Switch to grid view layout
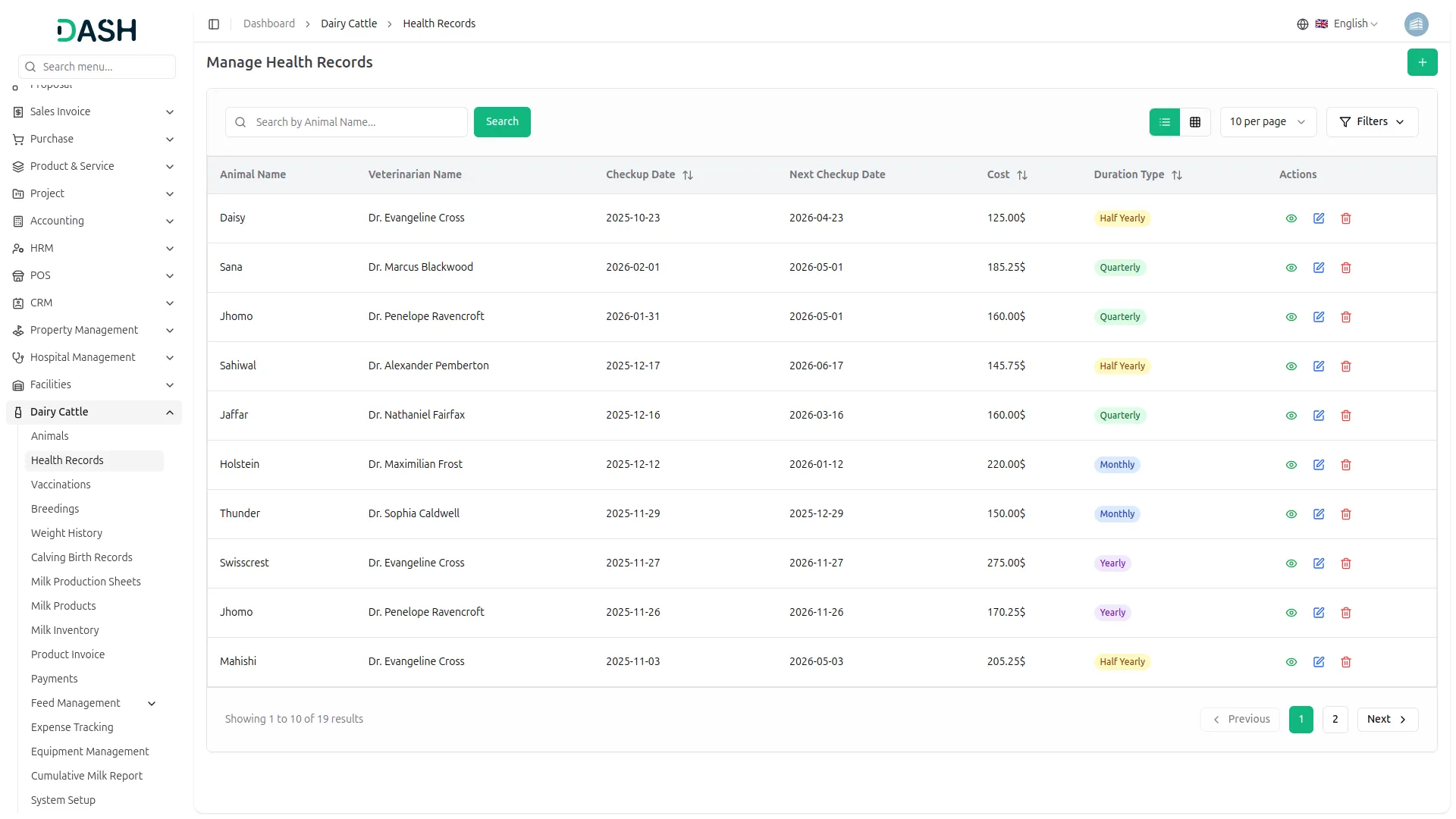The width and height of the screenshot is (1456, 819). point(1195,122)
